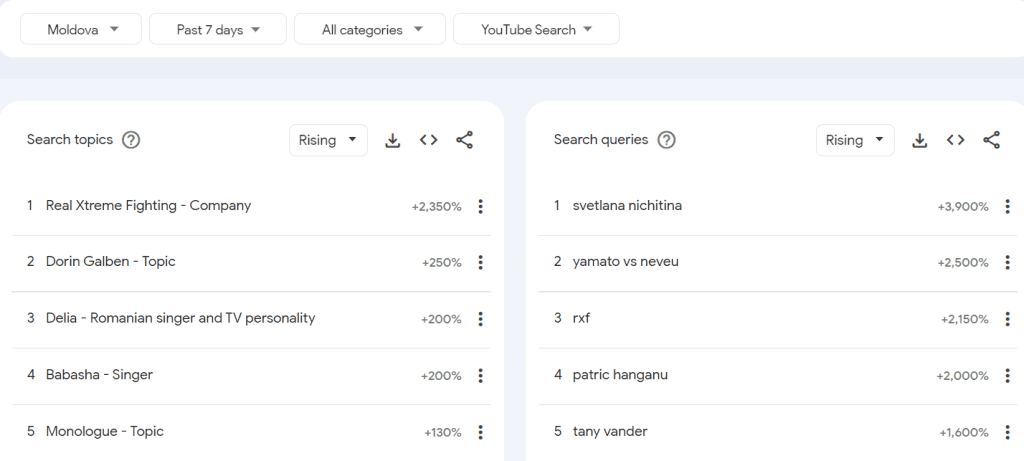Viewport: 1024px width, 461px height.
Task: Open Monologue - Topic entry
Action: point(104,431)
